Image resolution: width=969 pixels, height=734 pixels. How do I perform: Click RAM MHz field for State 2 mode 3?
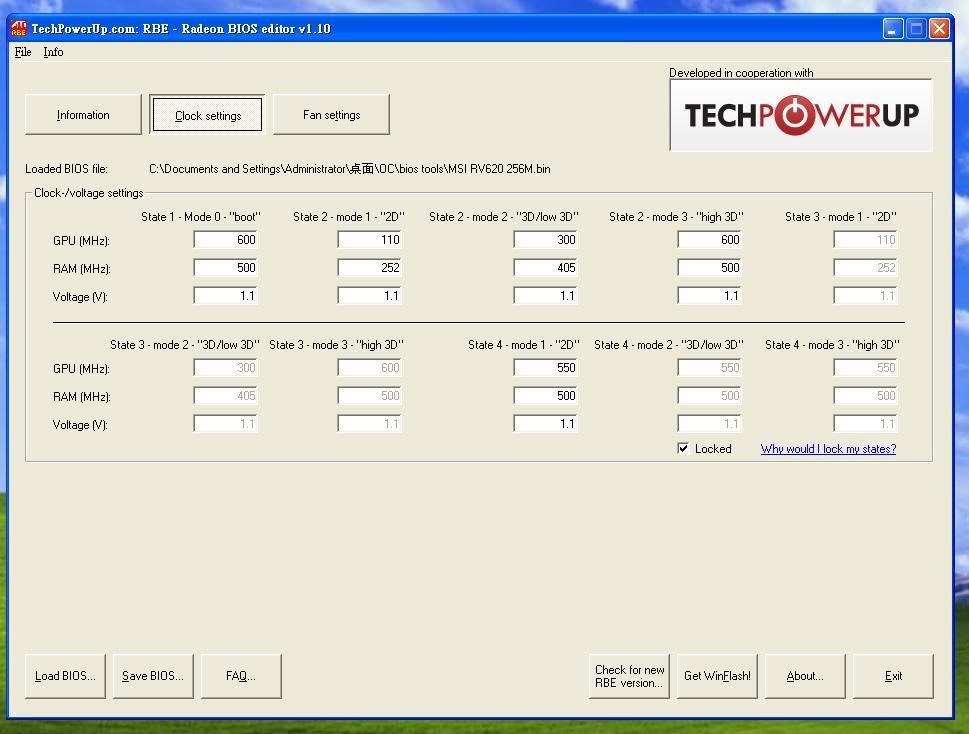(709, 268)
